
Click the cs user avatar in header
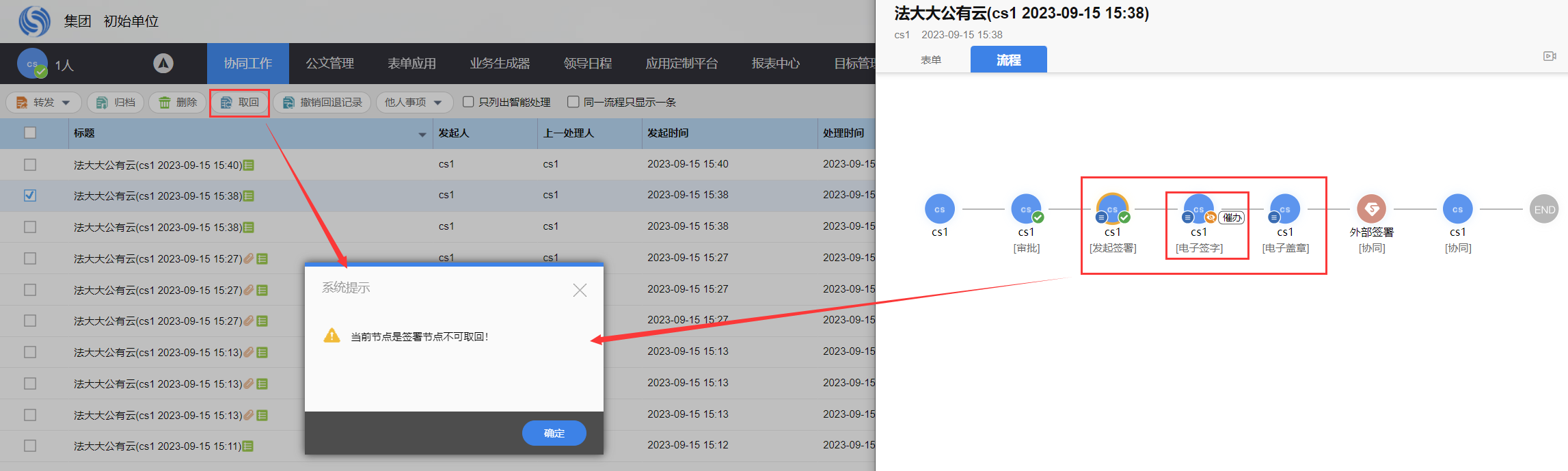click(x=32, y=64)
